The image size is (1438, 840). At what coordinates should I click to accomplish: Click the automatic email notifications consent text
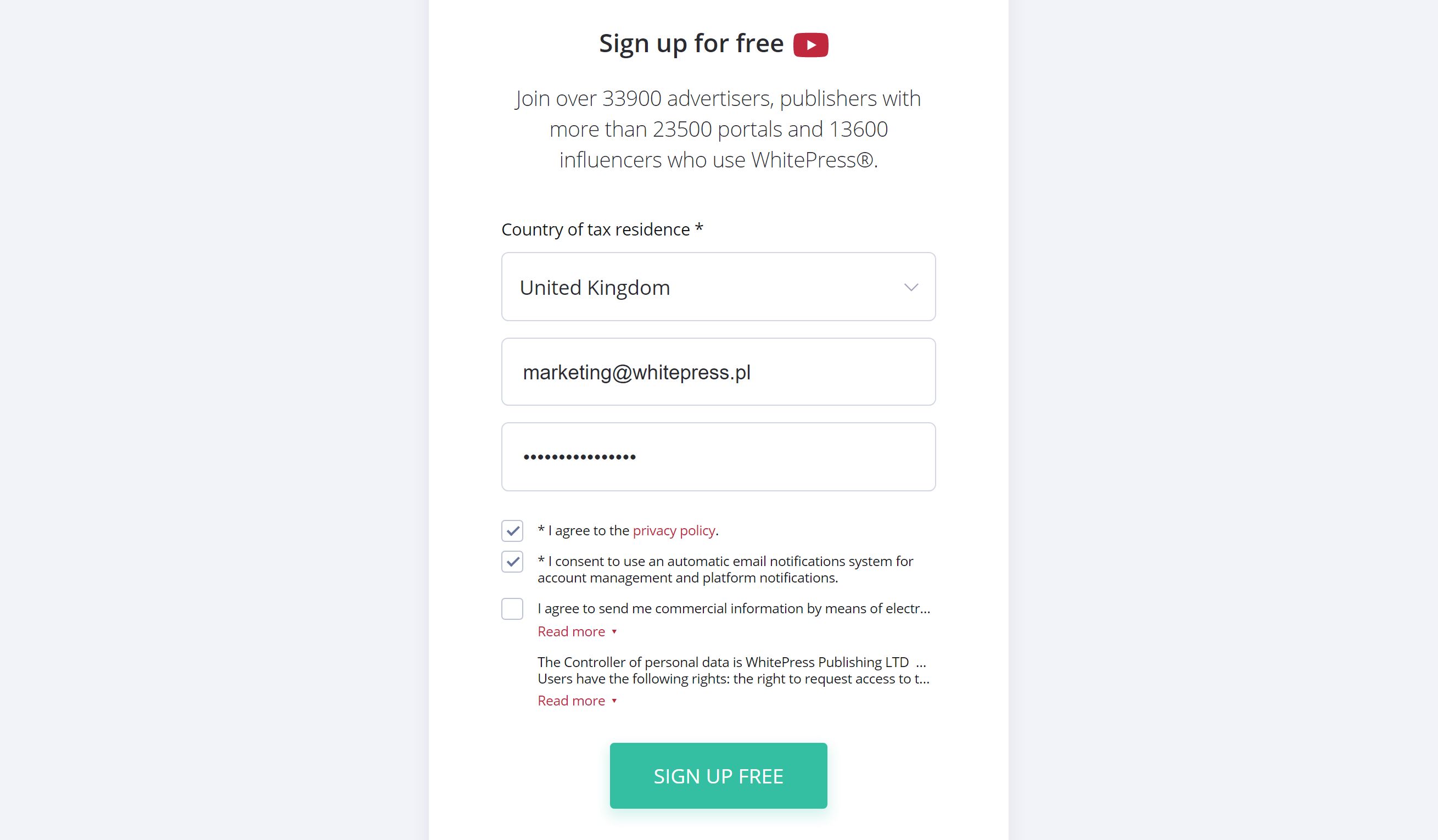pos(725,569)
